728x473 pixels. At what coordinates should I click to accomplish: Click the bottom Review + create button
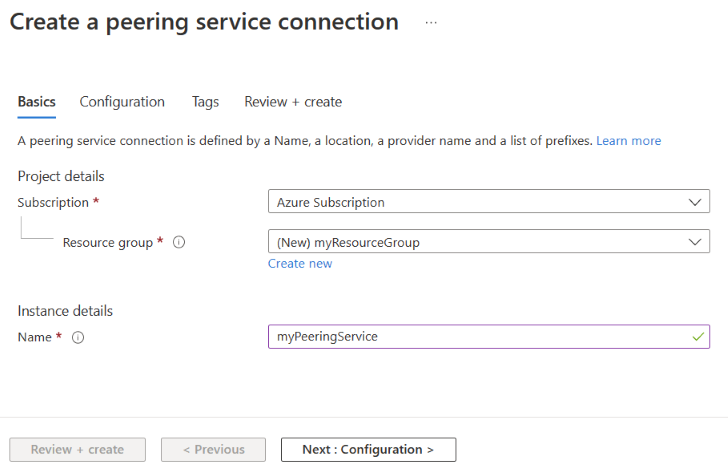tap(77, 450)
